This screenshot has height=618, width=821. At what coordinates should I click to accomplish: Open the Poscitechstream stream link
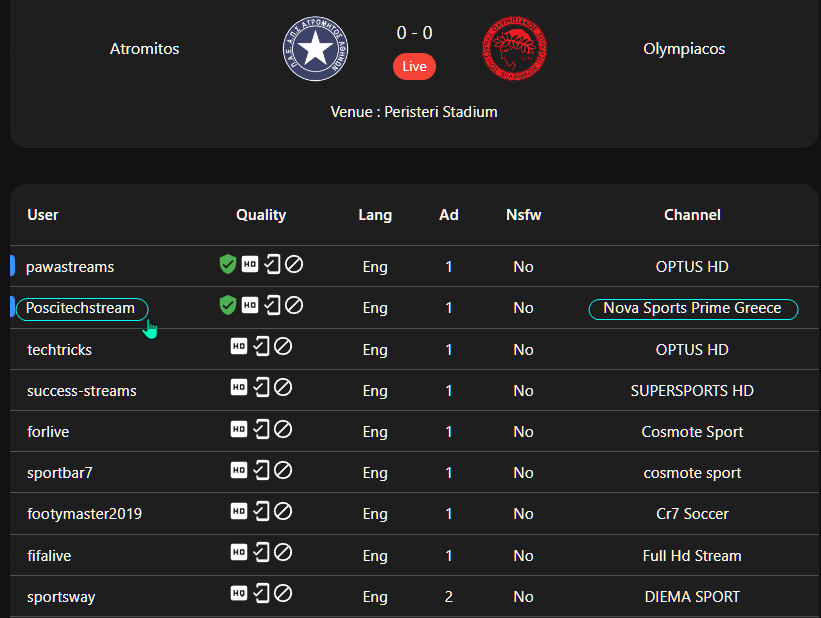pos(80,308)
